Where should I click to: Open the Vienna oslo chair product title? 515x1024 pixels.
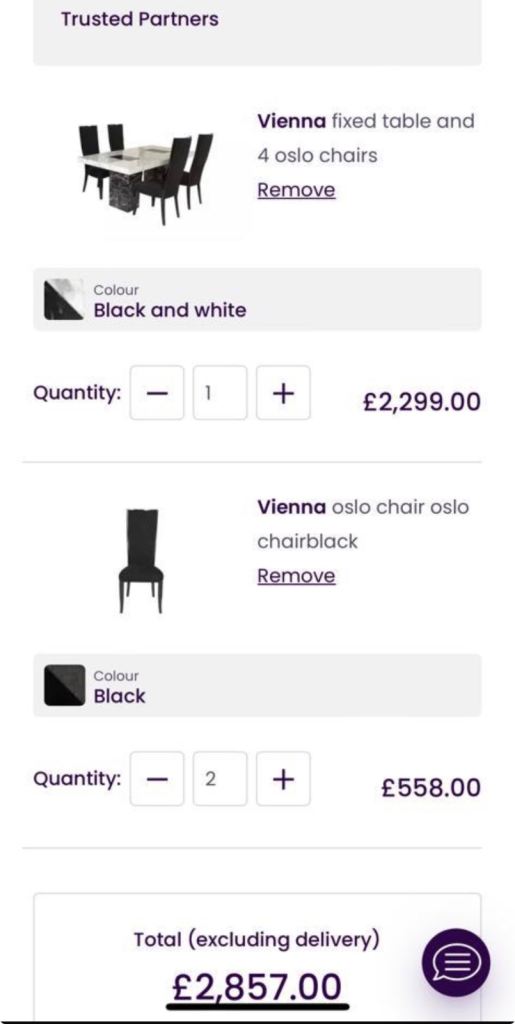(x=363, y=524)
